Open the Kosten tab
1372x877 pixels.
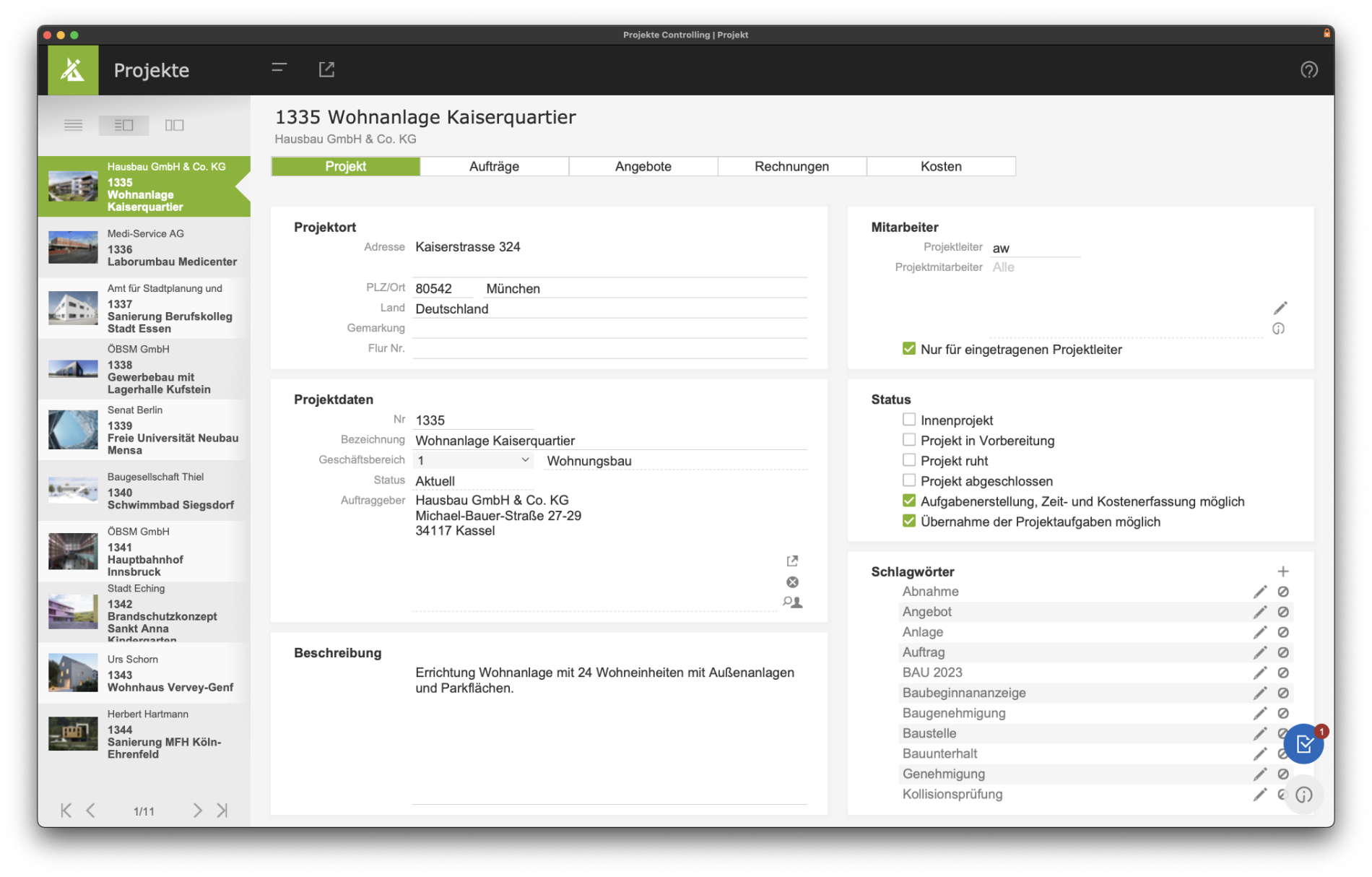click(x=940, y=166)
